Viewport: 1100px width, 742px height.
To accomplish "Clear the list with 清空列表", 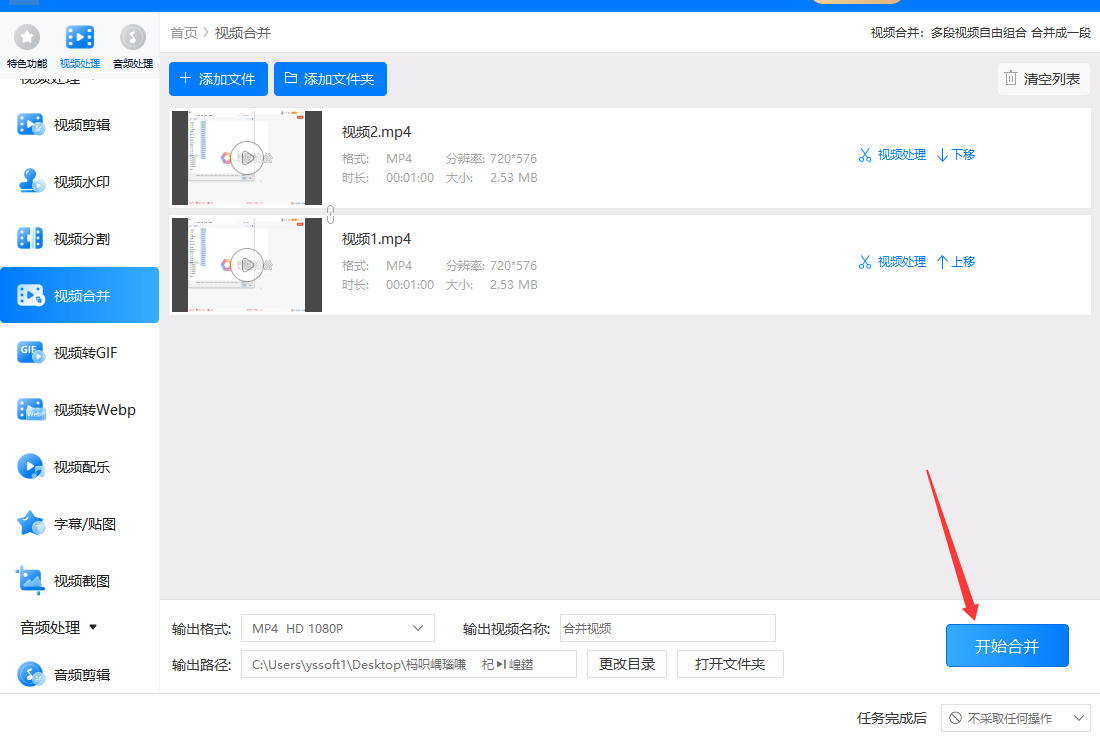I will point(1042,79).
